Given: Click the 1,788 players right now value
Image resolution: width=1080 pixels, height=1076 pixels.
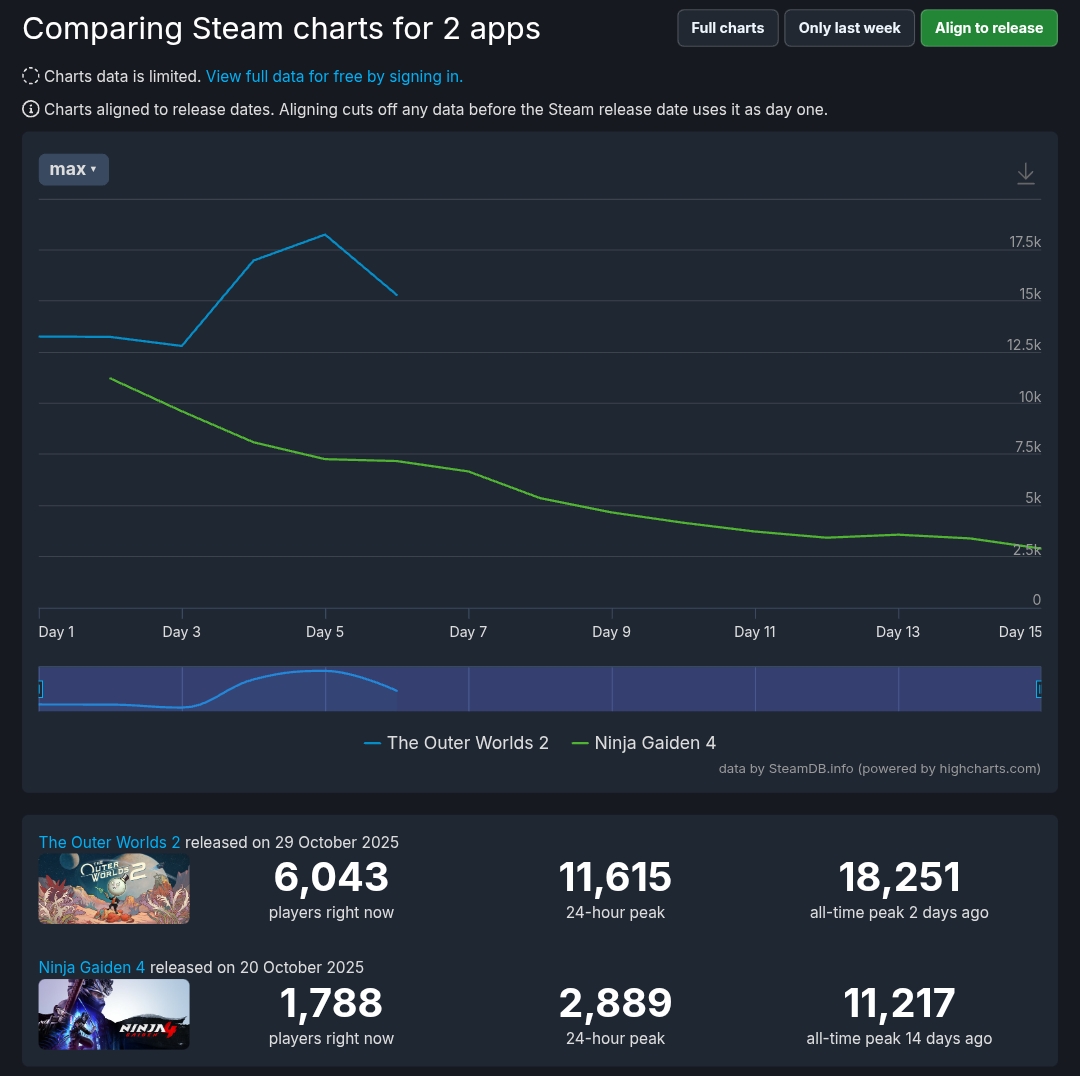Looking at the screenshot, I should tap(331, 1003).
